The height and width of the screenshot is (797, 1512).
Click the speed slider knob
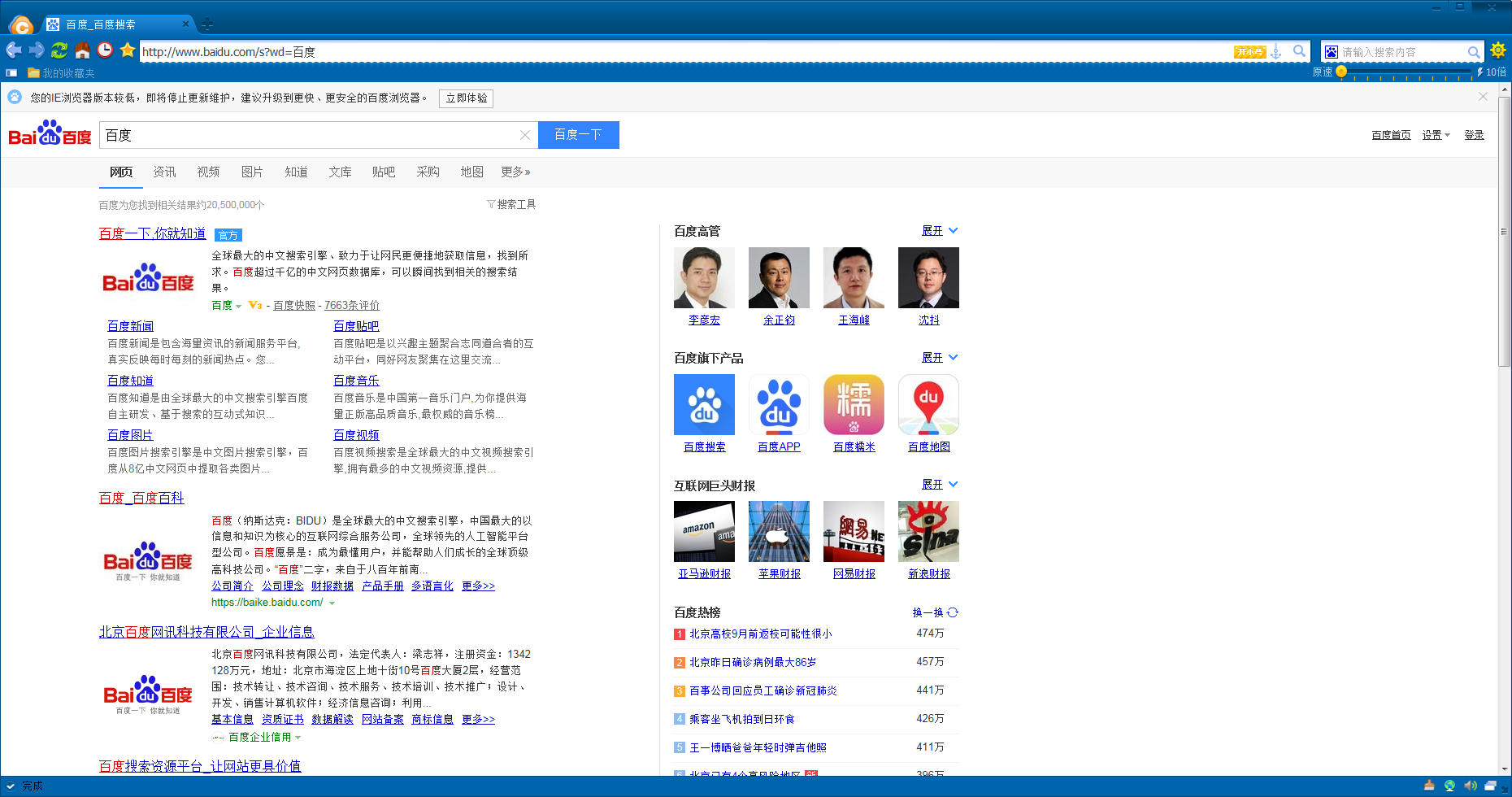tap(1341, 72)
